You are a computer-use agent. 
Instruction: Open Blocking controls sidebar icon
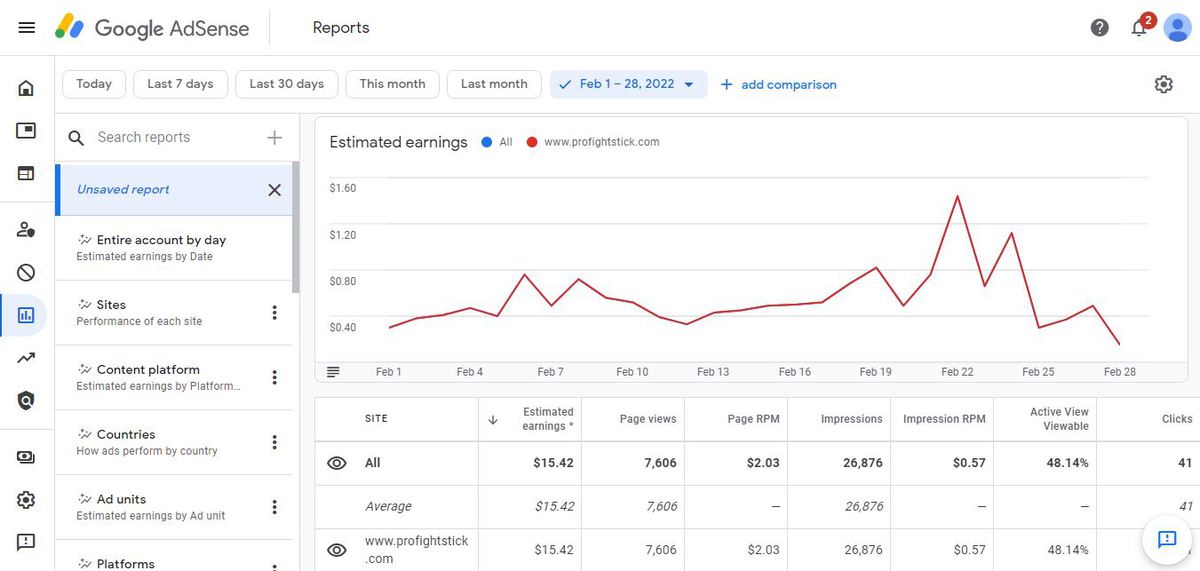[x=26, y=272]
